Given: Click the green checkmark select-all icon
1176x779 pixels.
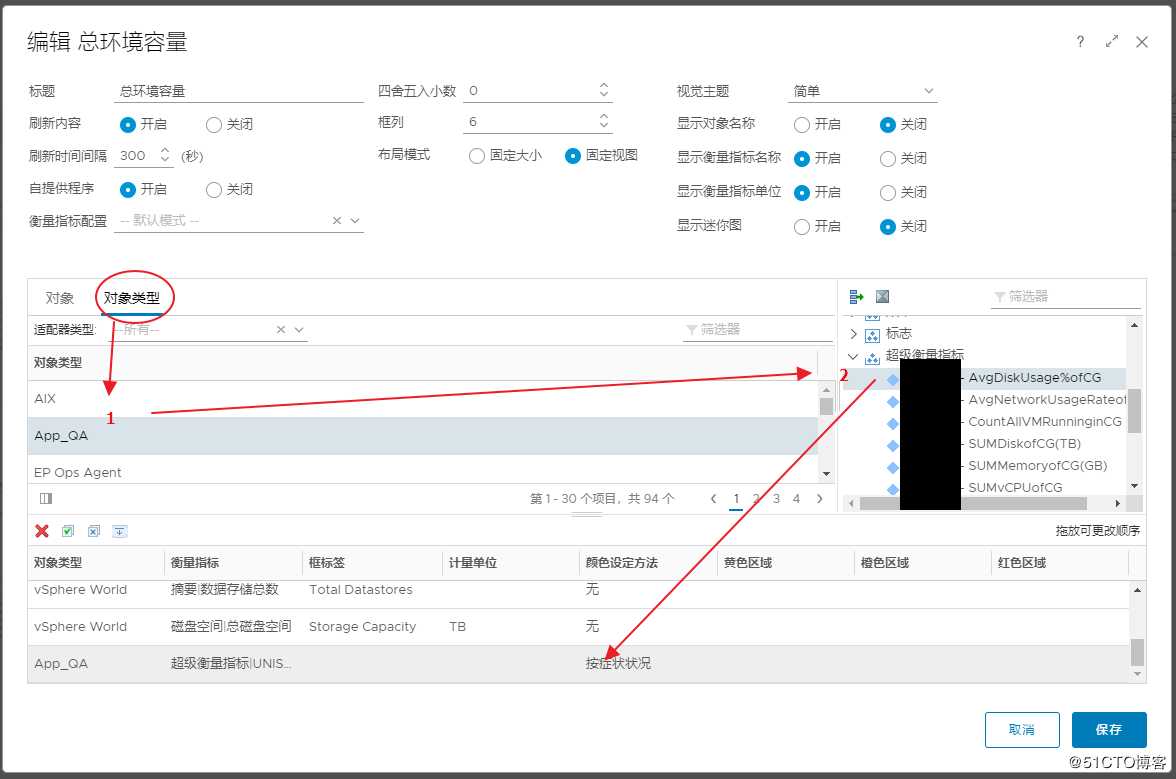Looking at the screenshot, I should (68, 531).
